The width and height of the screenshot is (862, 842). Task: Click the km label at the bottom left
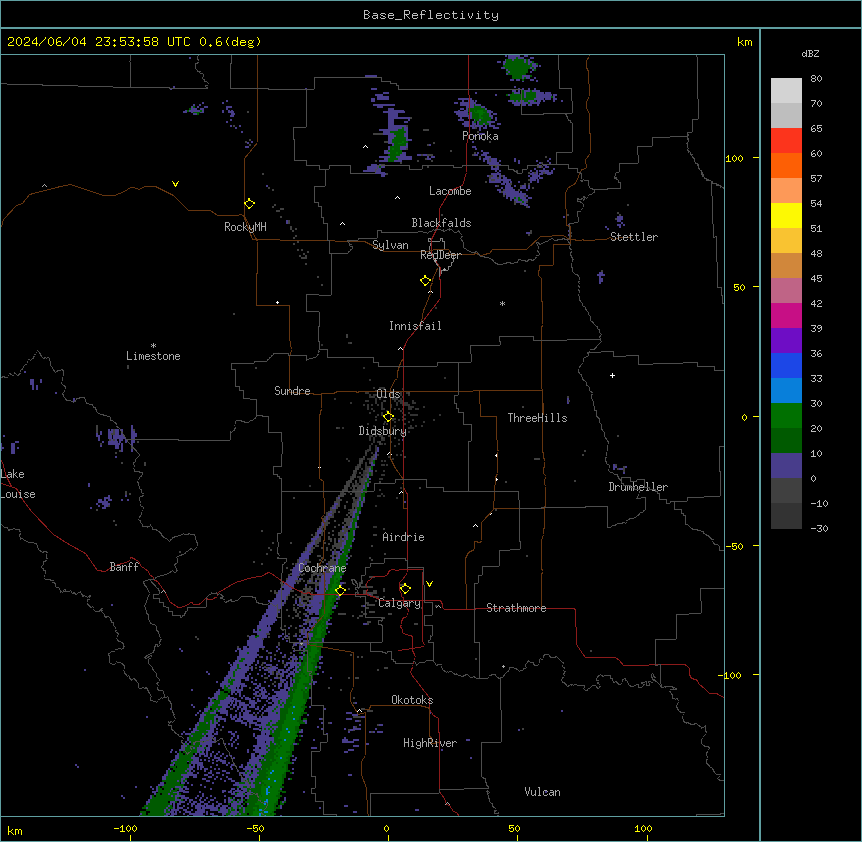tap(15, 830)
